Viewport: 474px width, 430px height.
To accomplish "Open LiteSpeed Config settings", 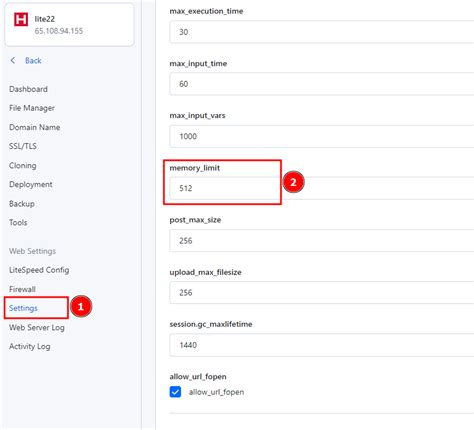I will pyautogui.click(x=39, y=270).
